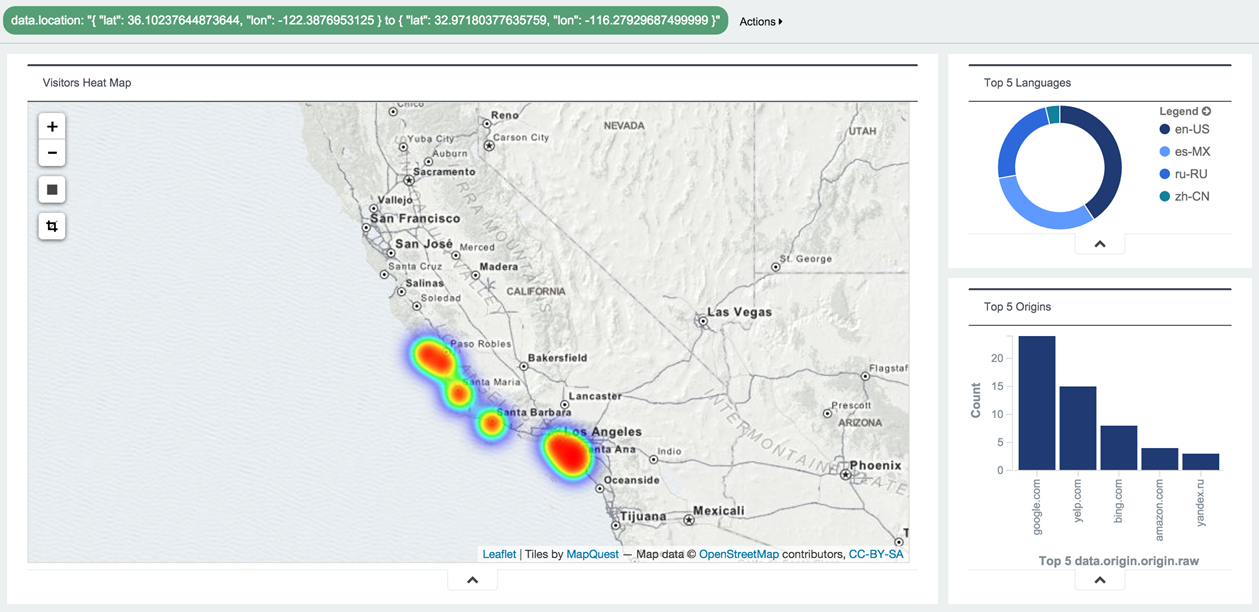Click the Santa Barbara heat map hotspot

(x=491, y=423)
